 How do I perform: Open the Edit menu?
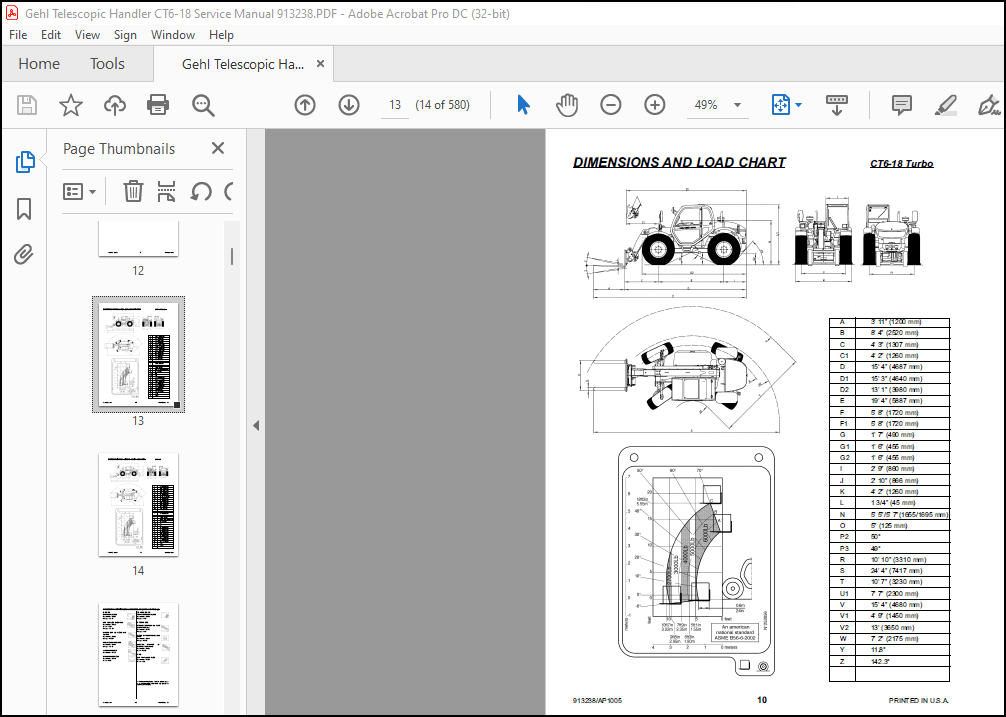[x=51, y=35]
